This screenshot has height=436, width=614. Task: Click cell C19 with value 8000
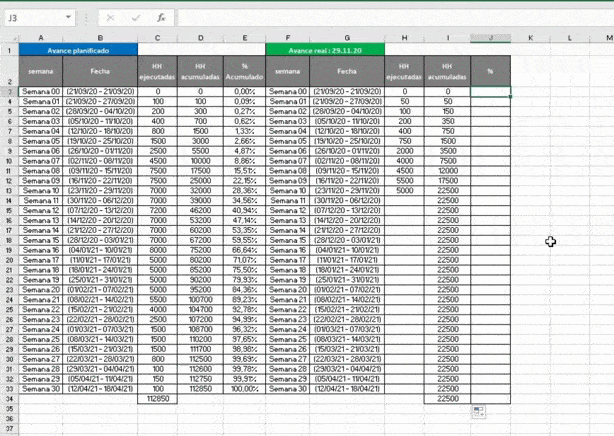click(x=157, y=250)
